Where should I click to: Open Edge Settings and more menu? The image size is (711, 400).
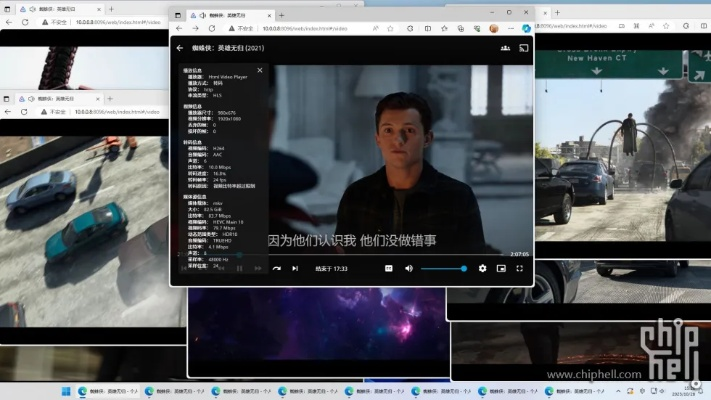pyautogui.click(x=511, y=28)
